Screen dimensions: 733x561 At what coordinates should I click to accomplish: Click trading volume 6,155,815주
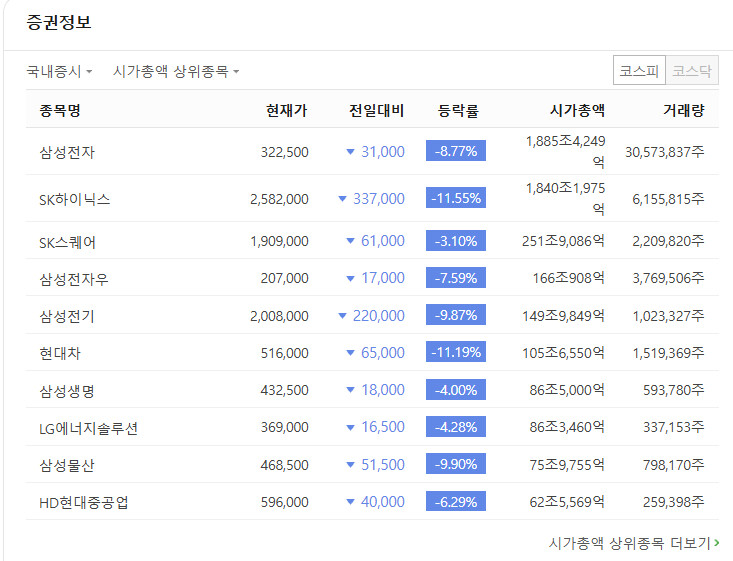[x=668, y=199]
